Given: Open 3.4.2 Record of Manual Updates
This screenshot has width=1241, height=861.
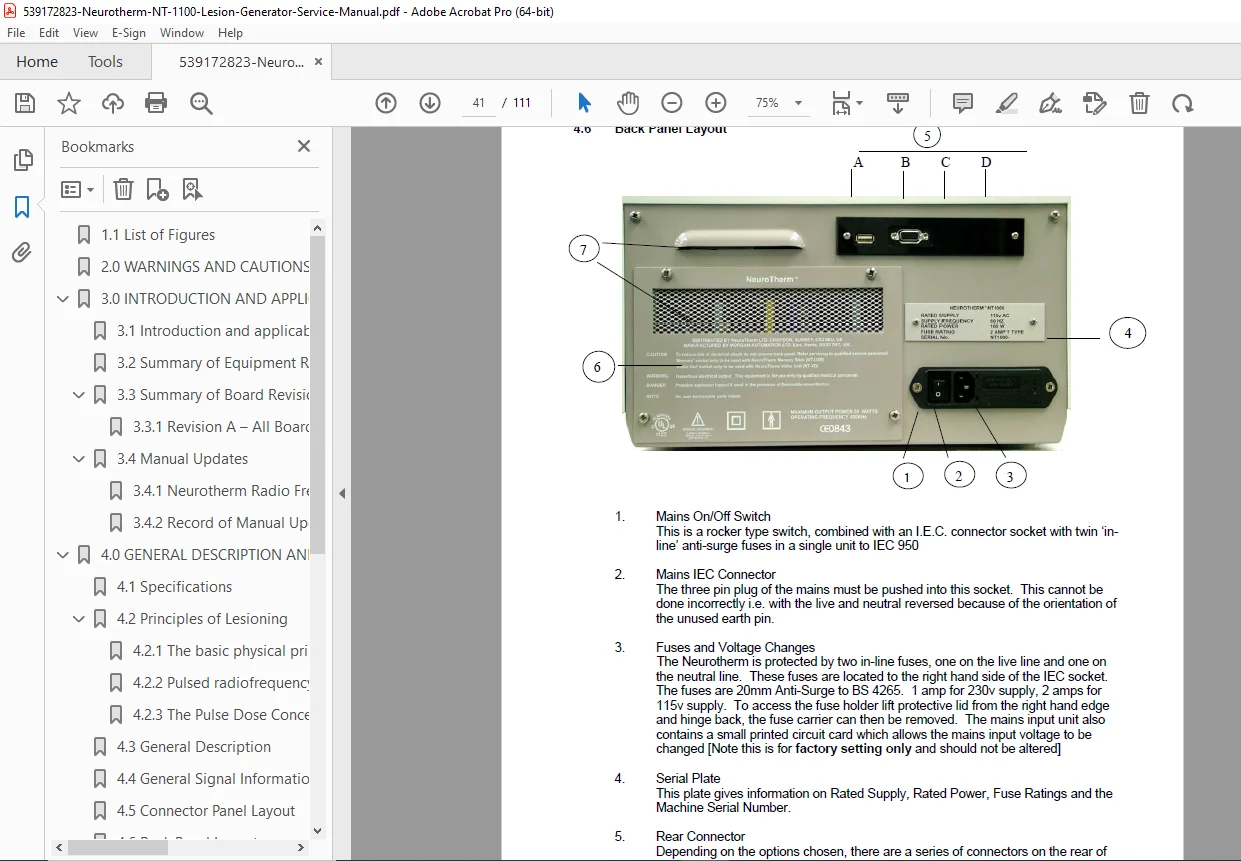Looking at the screenshot, I should click(x=221, y=523).
